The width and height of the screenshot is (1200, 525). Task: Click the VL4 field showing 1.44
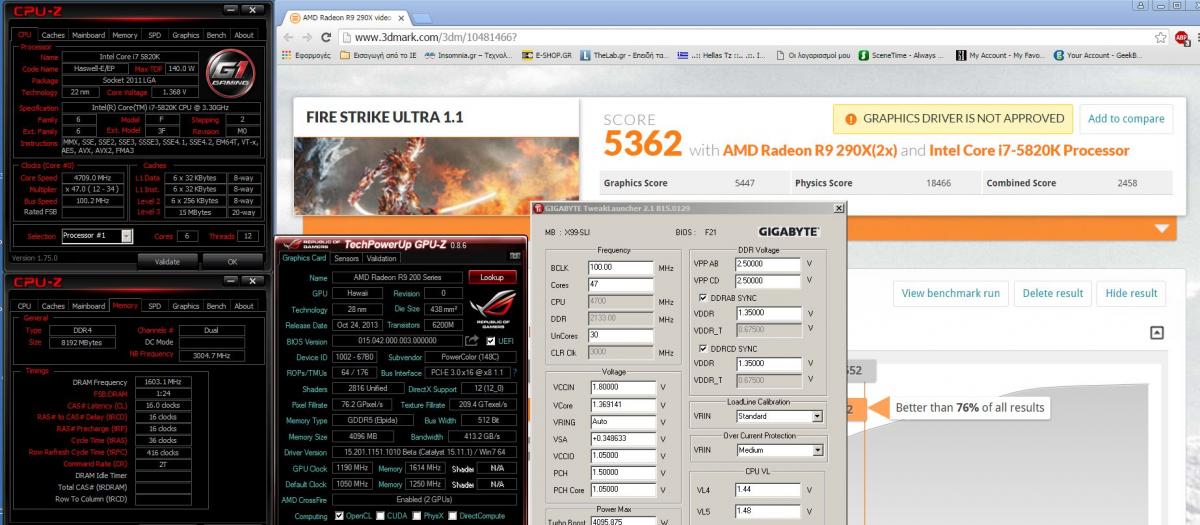tap(768, 489)
